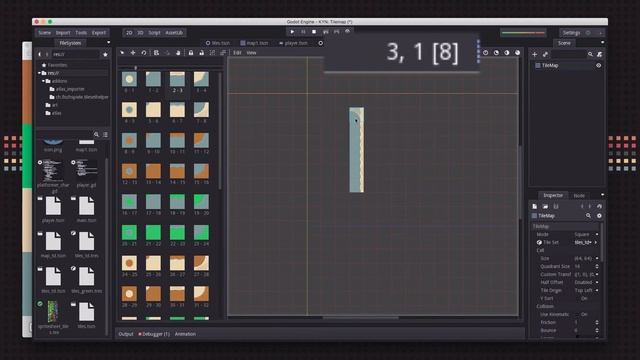Click the mirror/rotate 180 tile icon
The width and height of the screenshot is (640, 360).
(507, 53)
